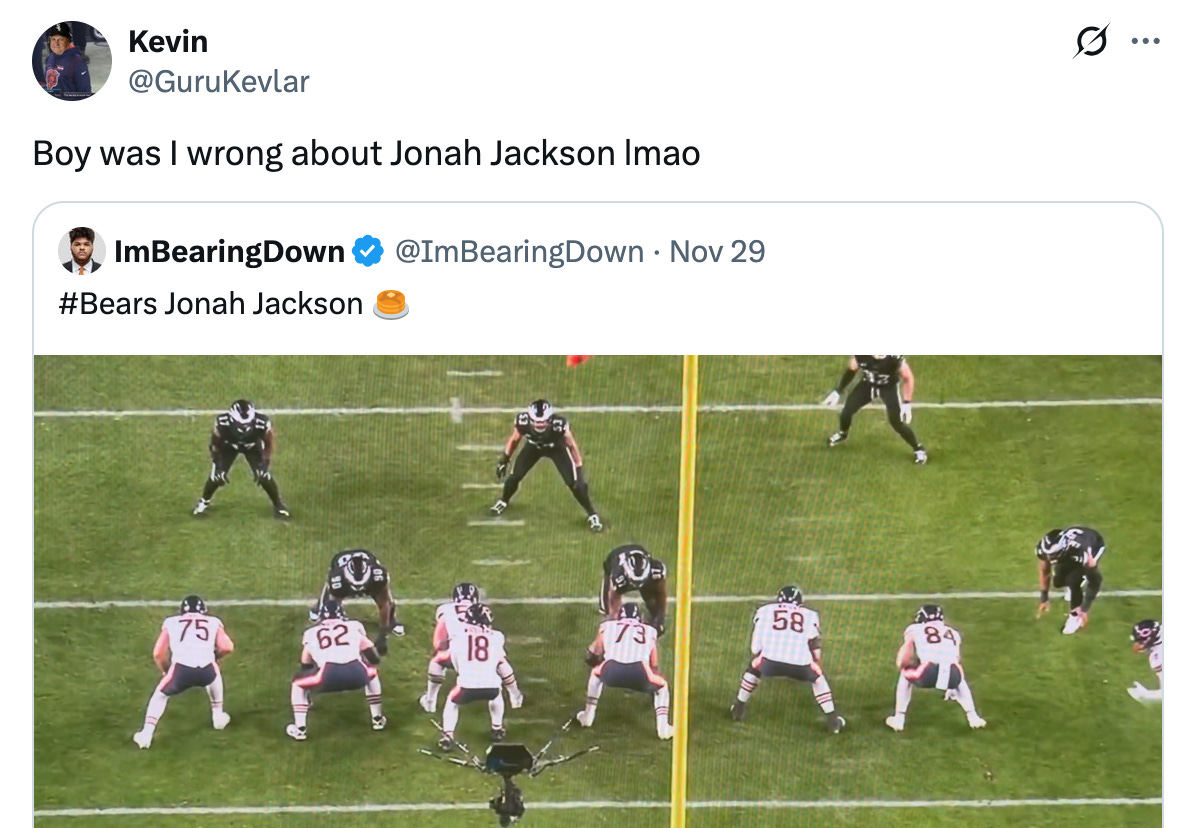Open the three-dot more options menu
The image size is (1188, 828).
point(1145,41)
